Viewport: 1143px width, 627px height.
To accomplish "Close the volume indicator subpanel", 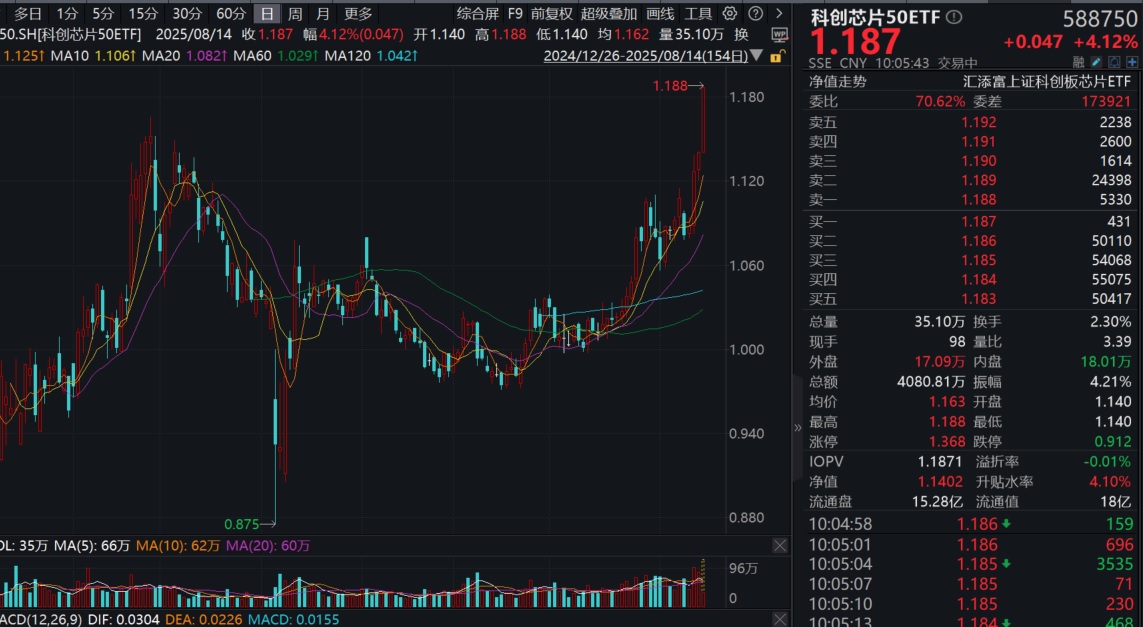I will [x=780, y=546].
